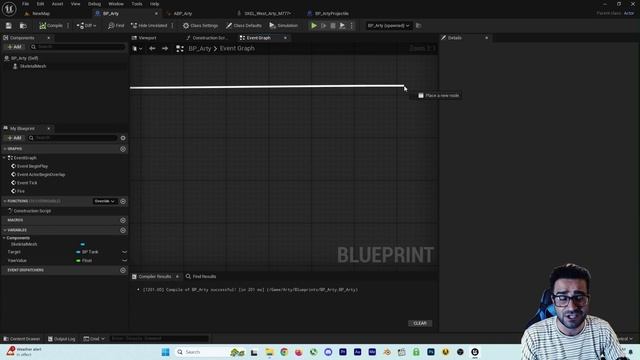640x360 pixels.
Task: Collapse the EventGraph tree node
Action: 4,158
